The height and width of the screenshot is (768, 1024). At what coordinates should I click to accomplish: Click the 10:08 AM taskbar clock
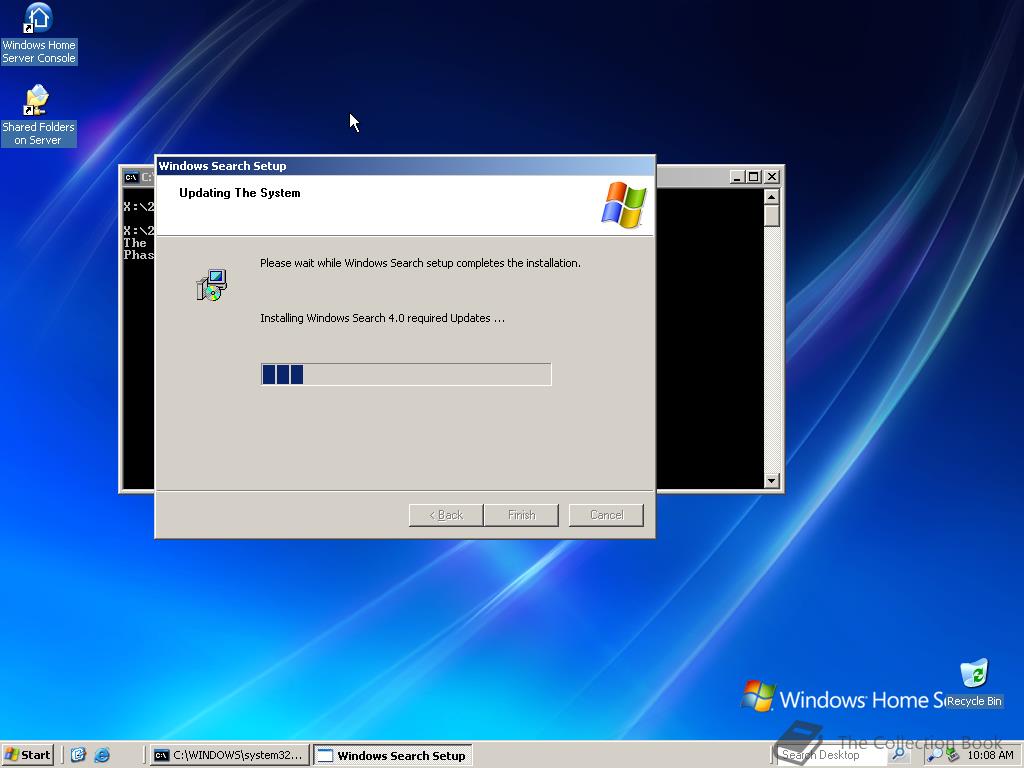click(990, 756)
